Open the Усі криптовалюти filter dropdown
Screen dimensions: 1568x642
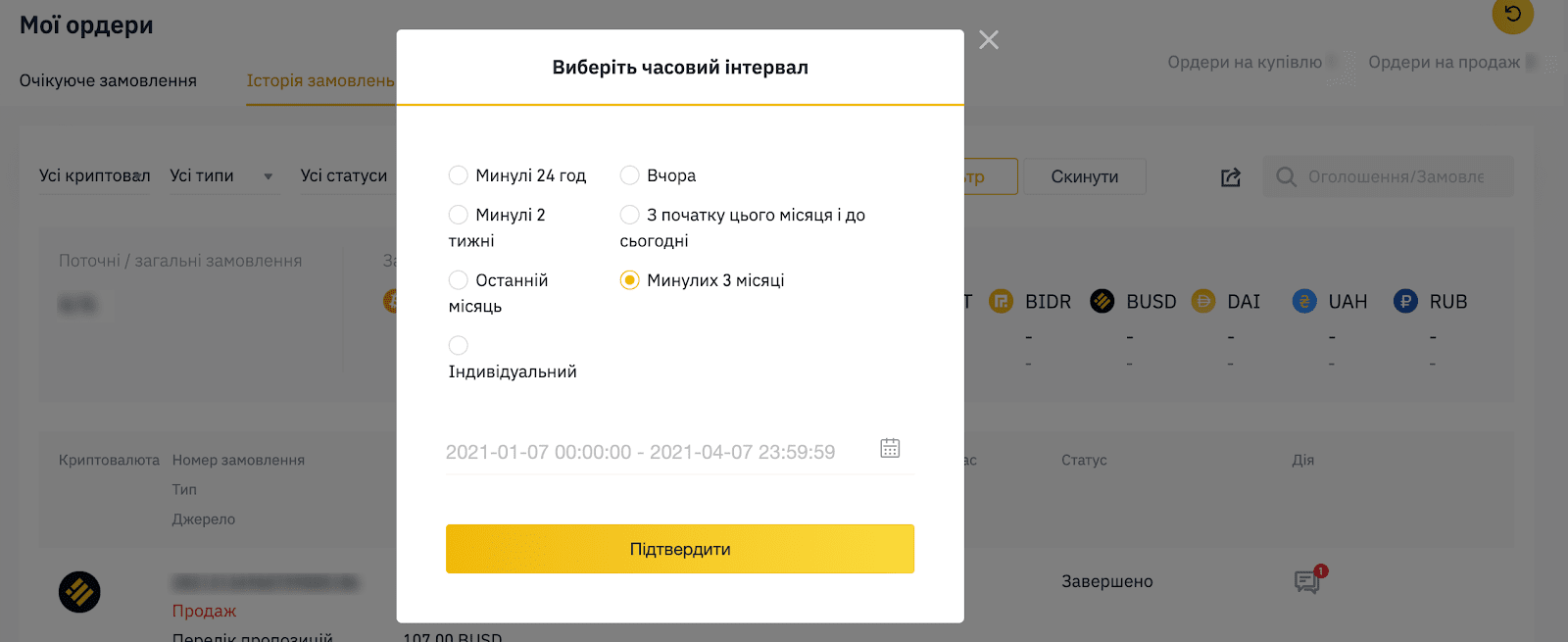point(95,176)
